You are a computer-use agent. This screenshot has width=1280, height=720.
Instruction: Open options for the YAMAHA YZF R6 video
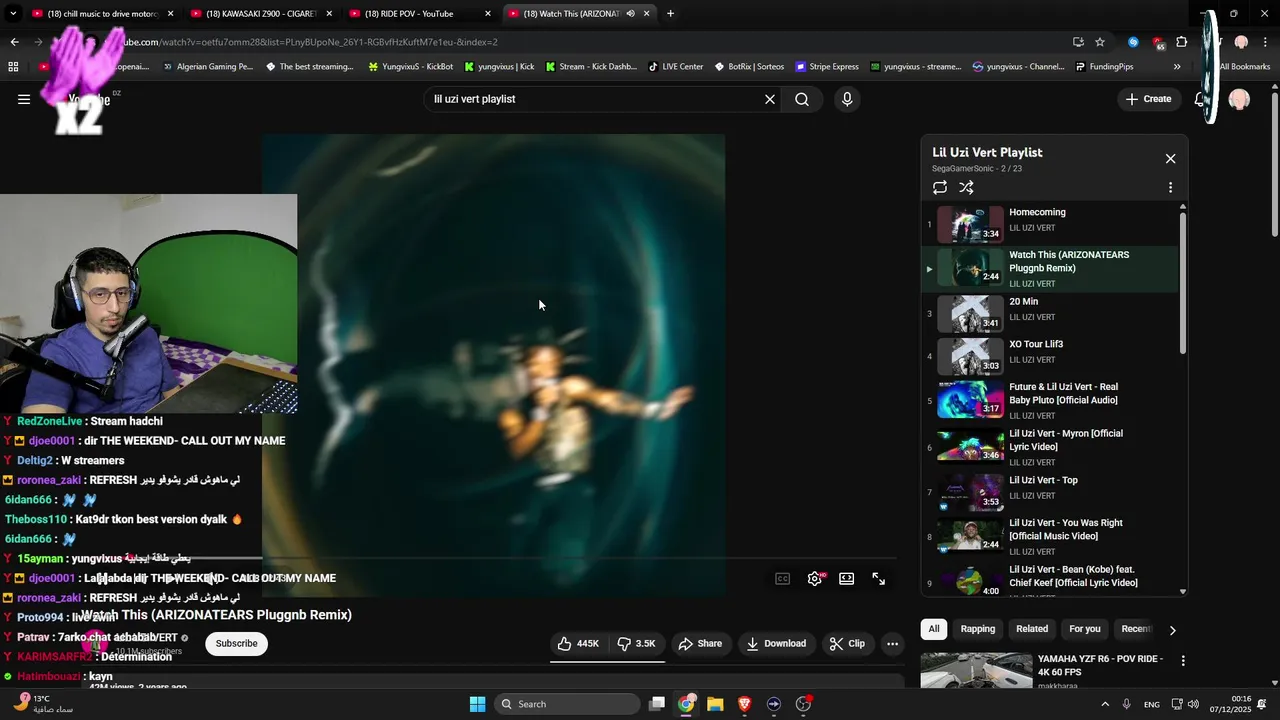click(1183, 661)
